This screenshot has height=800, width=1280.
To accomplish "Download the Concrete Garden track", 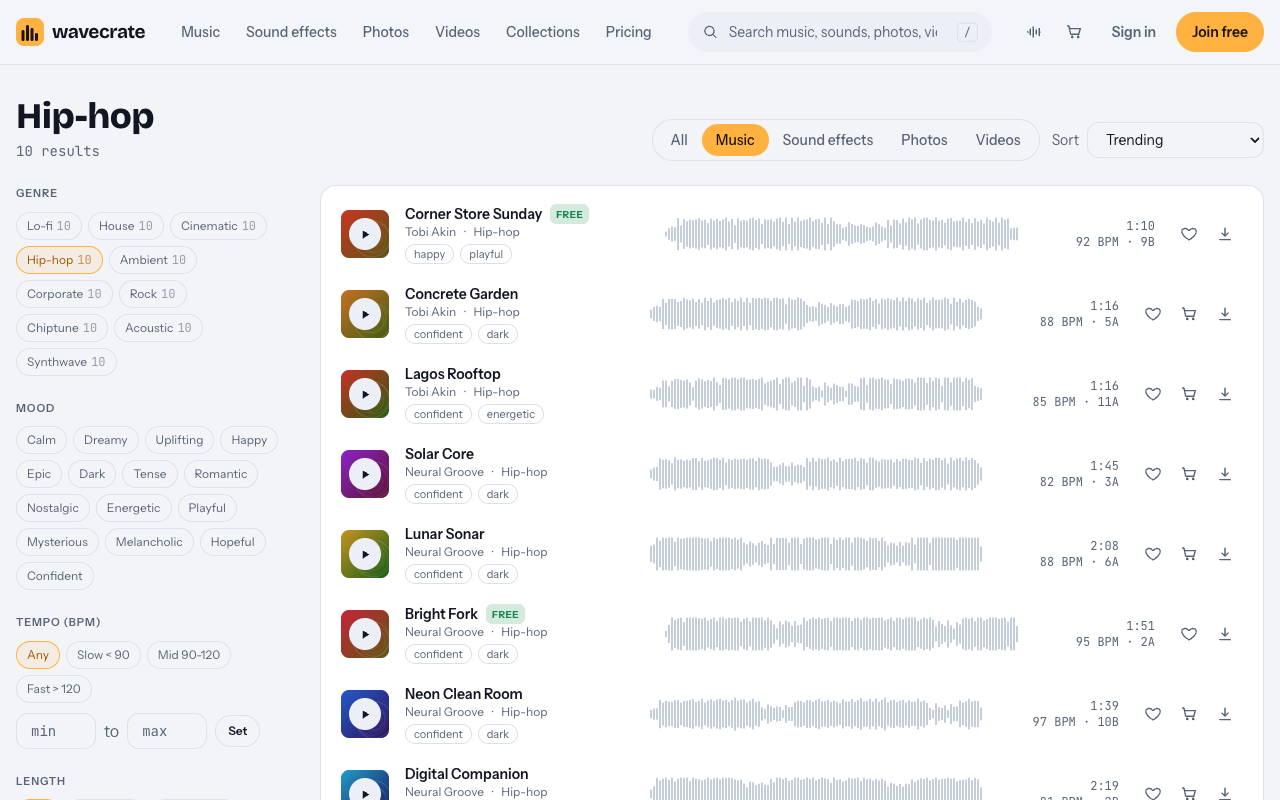I will (x=1225, y=314).
